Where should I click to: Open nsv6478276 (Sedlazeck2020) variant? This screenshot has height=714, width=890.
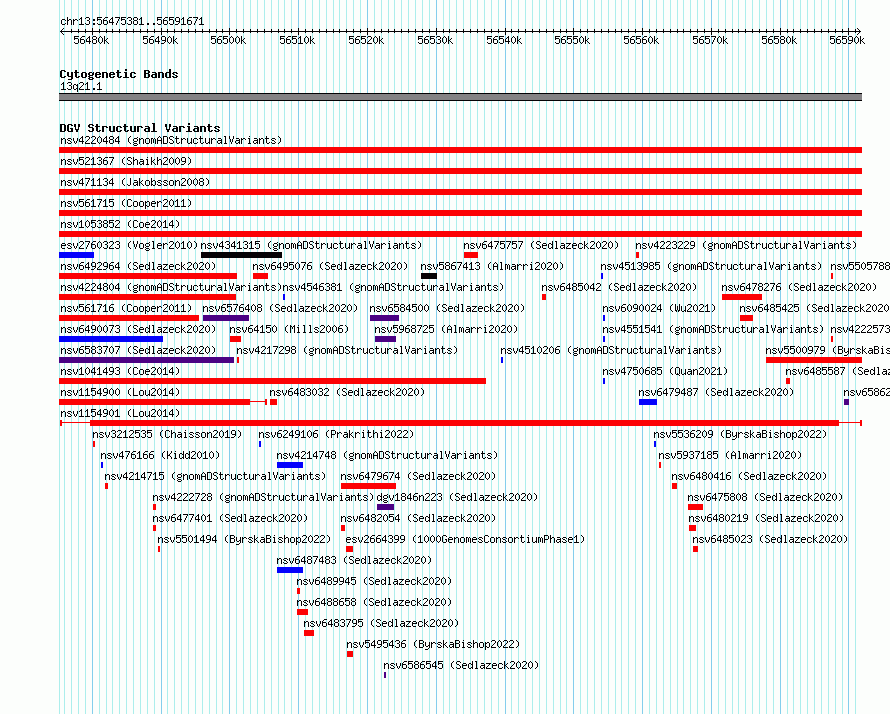[799, 287]
